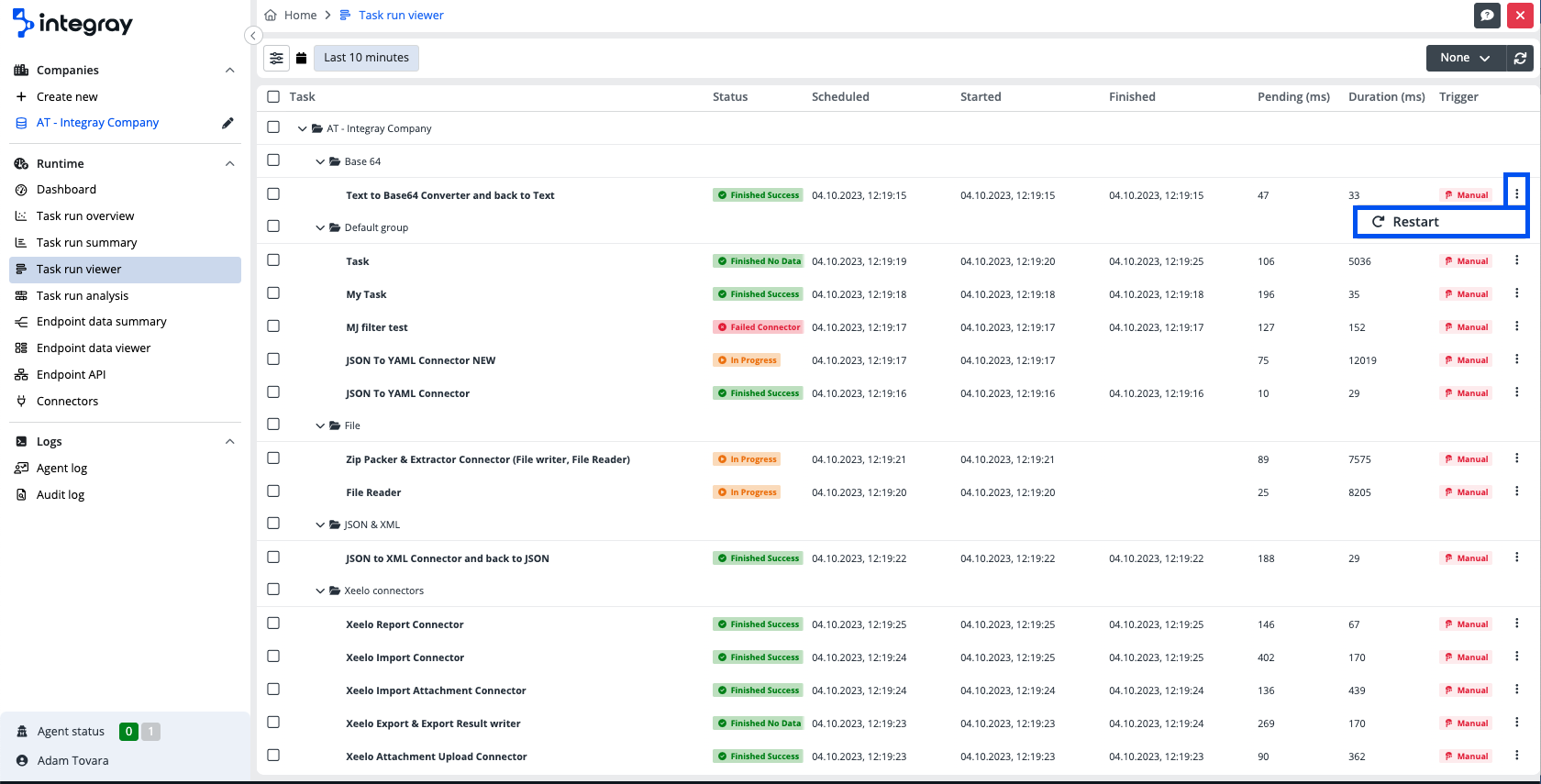Screen dimensions: 1541x784
Task: Open the None auto-refresh dropdown
Action: [x=1465, y=58]
